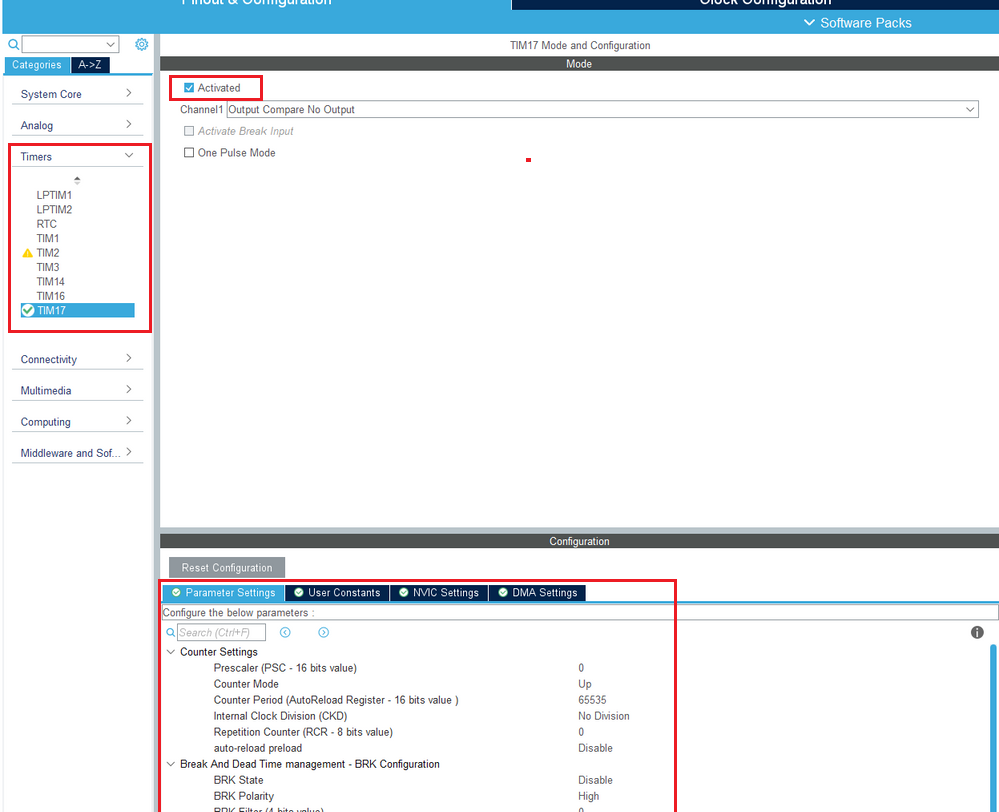This screenshot has width=999, height=812.
Task: Select TIM17 in the timers list
Action: pyautogui.click(x=78, y=310)
